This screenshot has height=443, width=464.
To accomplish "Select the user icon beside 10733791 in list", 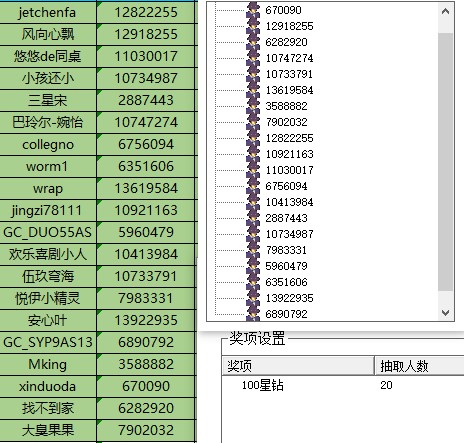I will pyautogui.click(x=253, y=74).
